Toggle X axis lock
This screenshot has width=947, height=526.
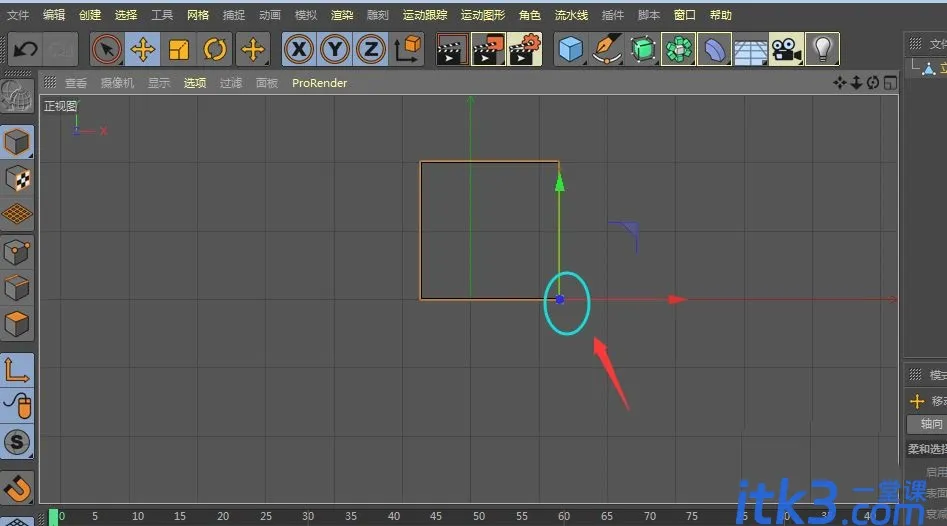(299, 50)
